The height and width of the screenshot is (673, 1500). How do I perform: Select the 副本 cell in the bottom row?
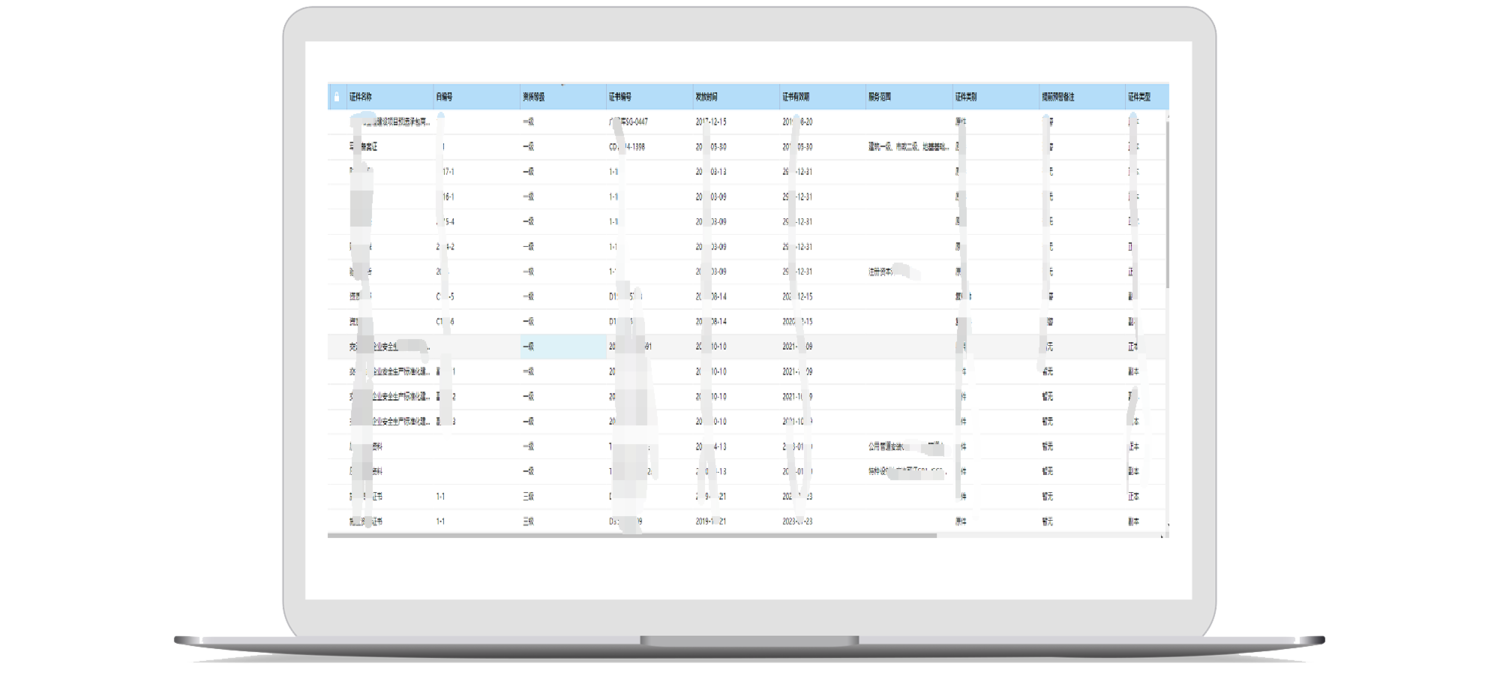click(1133, 522)
